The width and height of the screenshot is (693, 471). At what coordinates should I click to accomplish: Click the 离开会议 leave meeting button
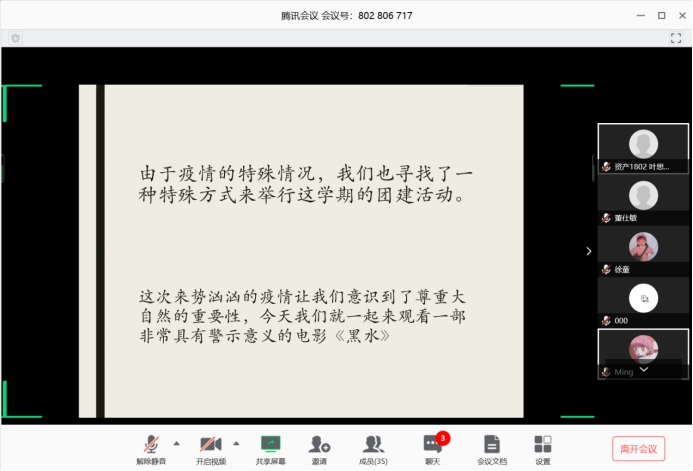click(x=638, y=449)
